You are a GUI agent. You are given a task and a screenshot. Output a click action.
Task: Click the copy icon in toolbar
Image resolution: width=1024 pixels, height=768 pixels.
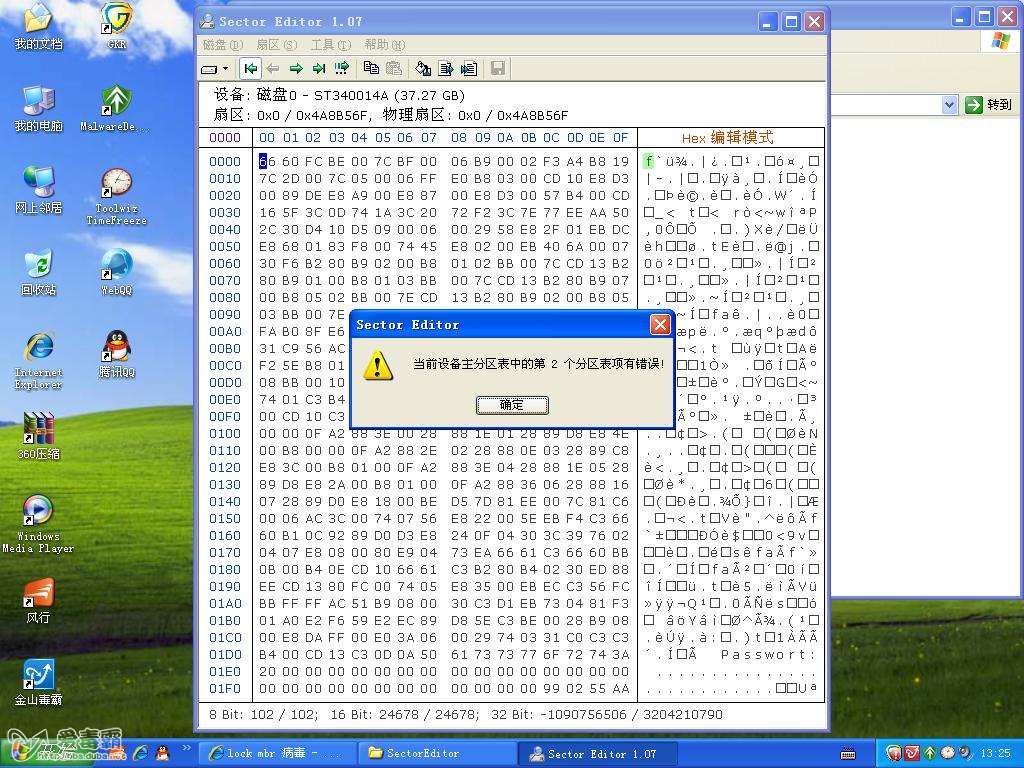(371, 69)
